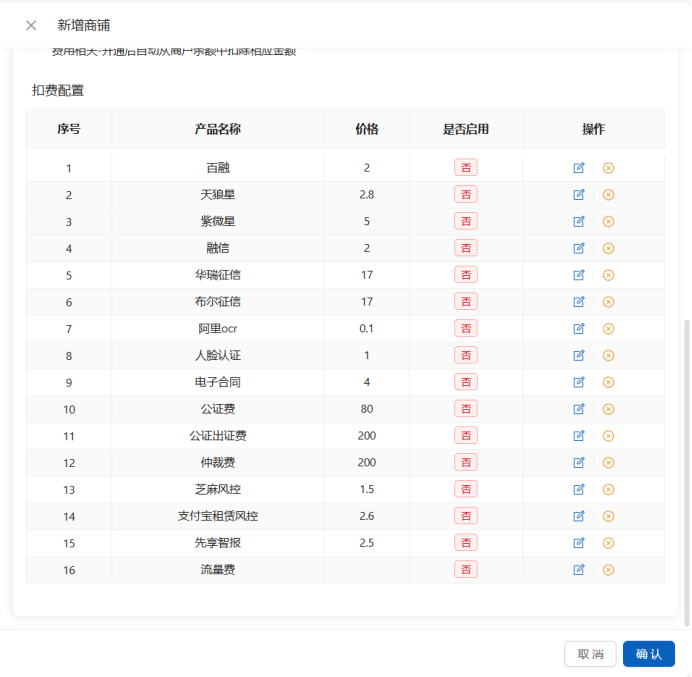Edit the 公证出证费 row
This screenshot has width=692, height=677.
click(x=579, y=436)
